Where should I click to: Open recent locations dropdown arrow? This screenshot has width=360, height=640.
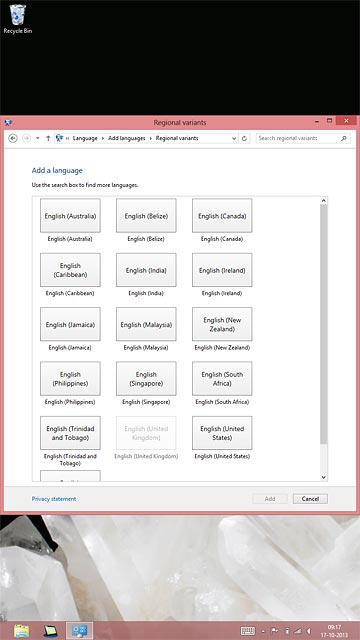tap(38, 138)
